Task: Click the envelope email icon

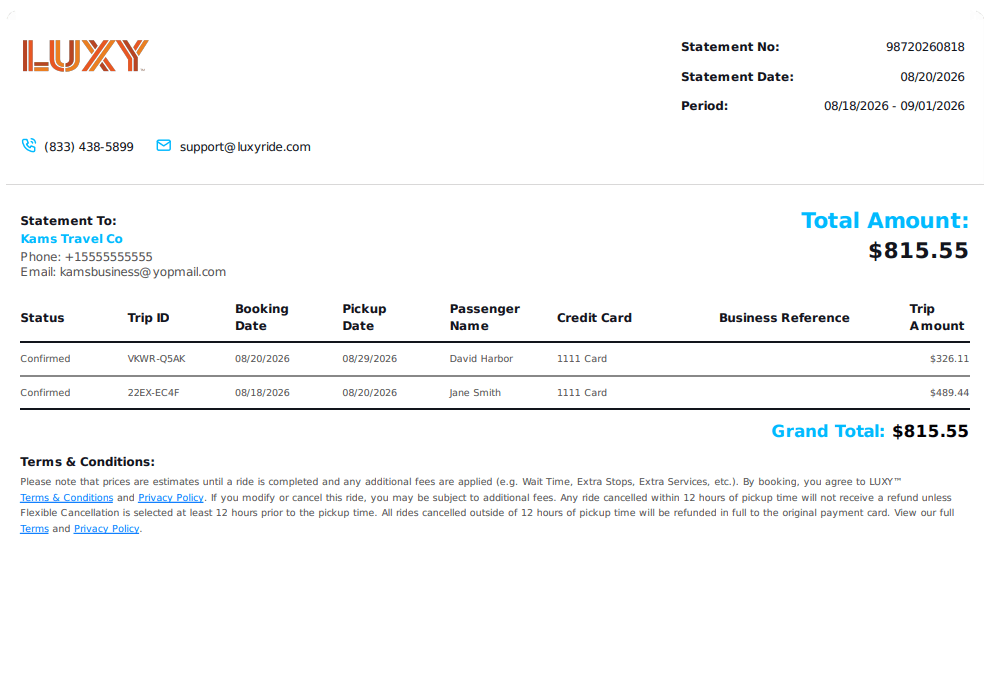Action: click(x=163, y=146)
